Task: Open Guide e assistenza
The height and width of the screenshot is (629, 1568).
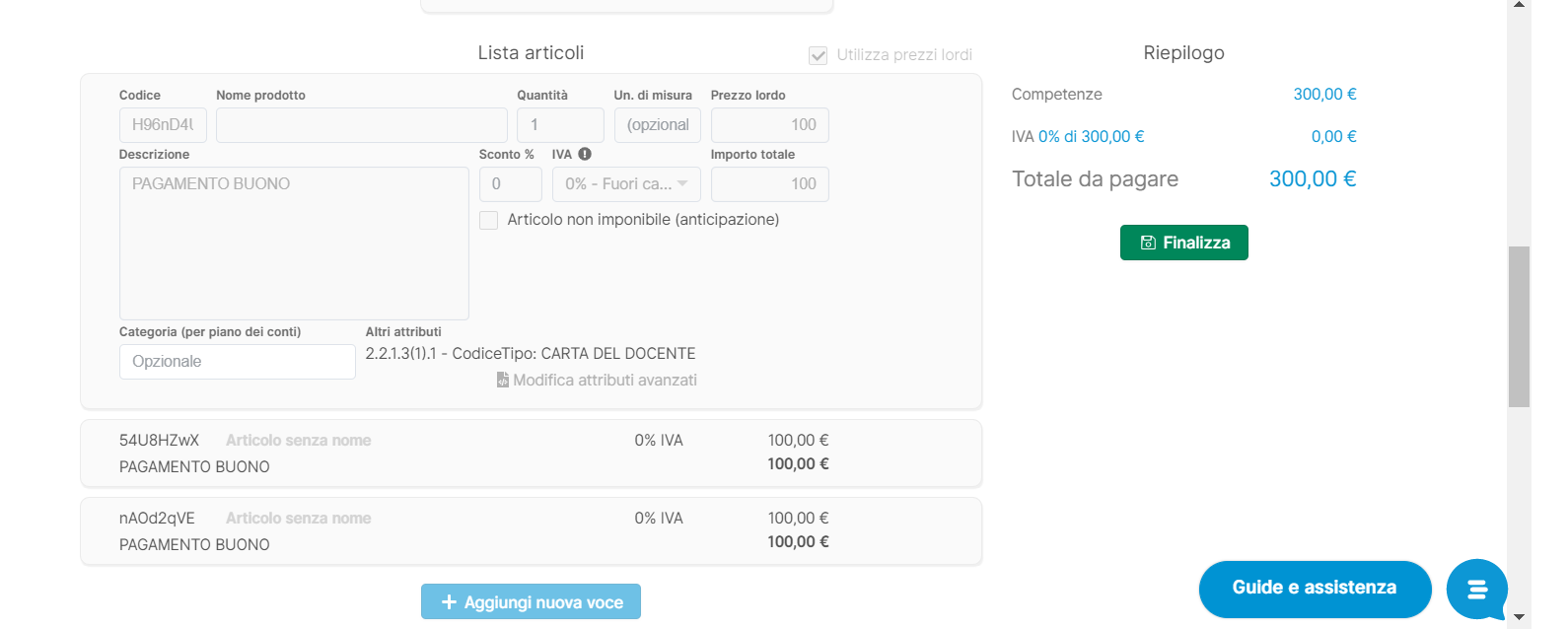Action: pyautogui.click(x=1314, y=589)
